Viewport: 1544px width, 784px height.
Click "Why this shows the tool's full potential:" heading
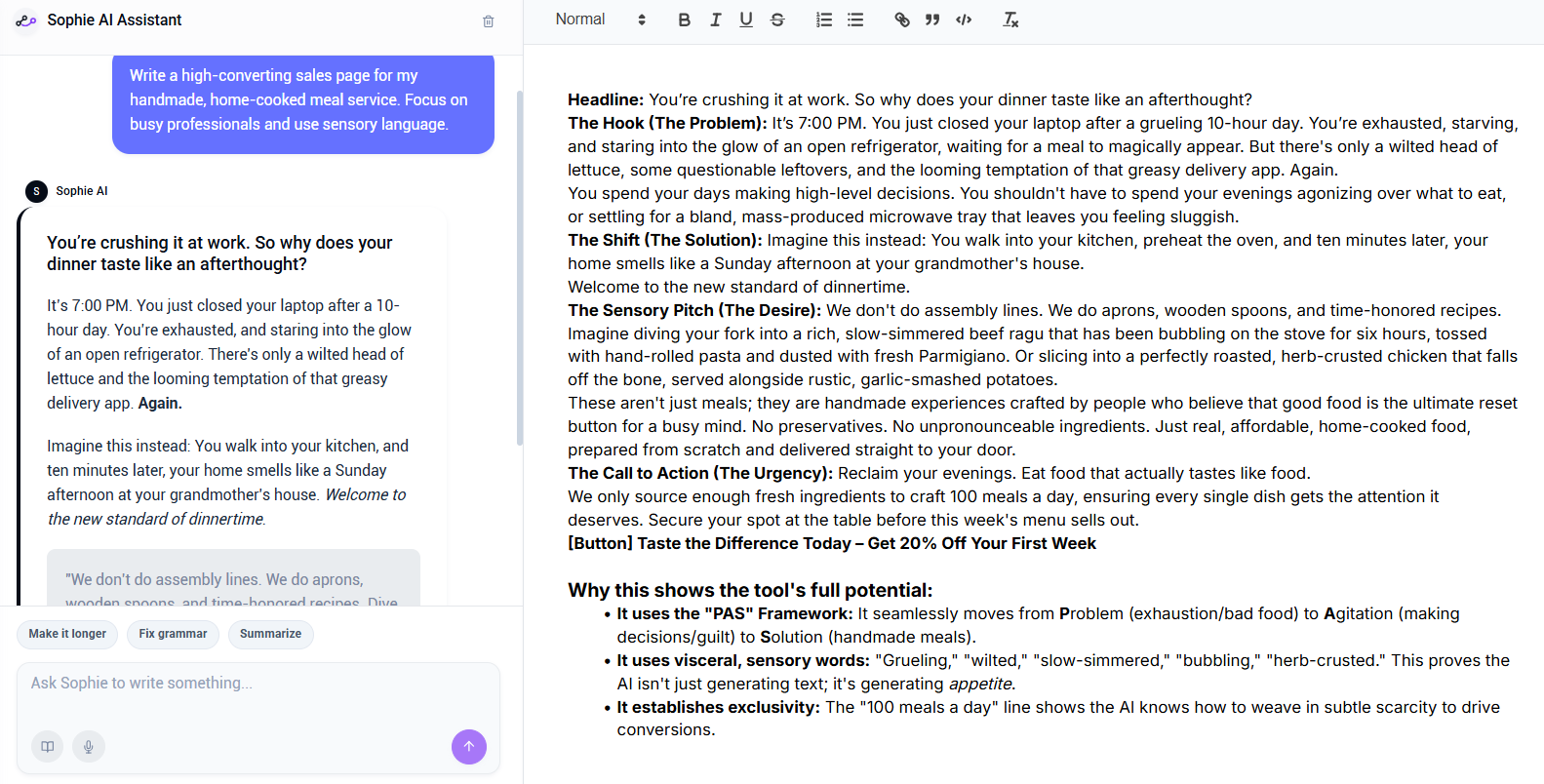coord(750,590)
